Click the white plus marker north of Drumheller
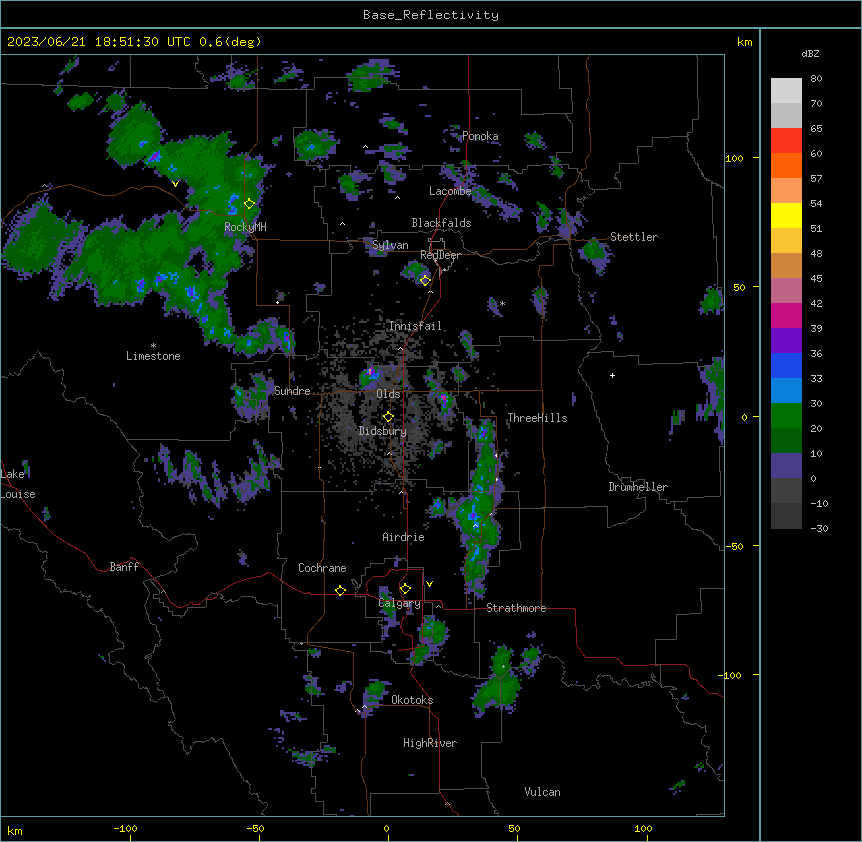 (x=612, y=375)
